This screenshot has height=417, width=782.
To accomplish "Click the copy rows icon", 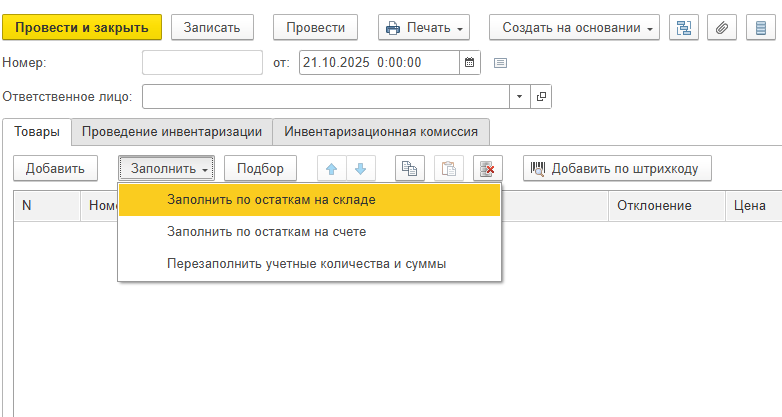I will click(x=410, y=169).
